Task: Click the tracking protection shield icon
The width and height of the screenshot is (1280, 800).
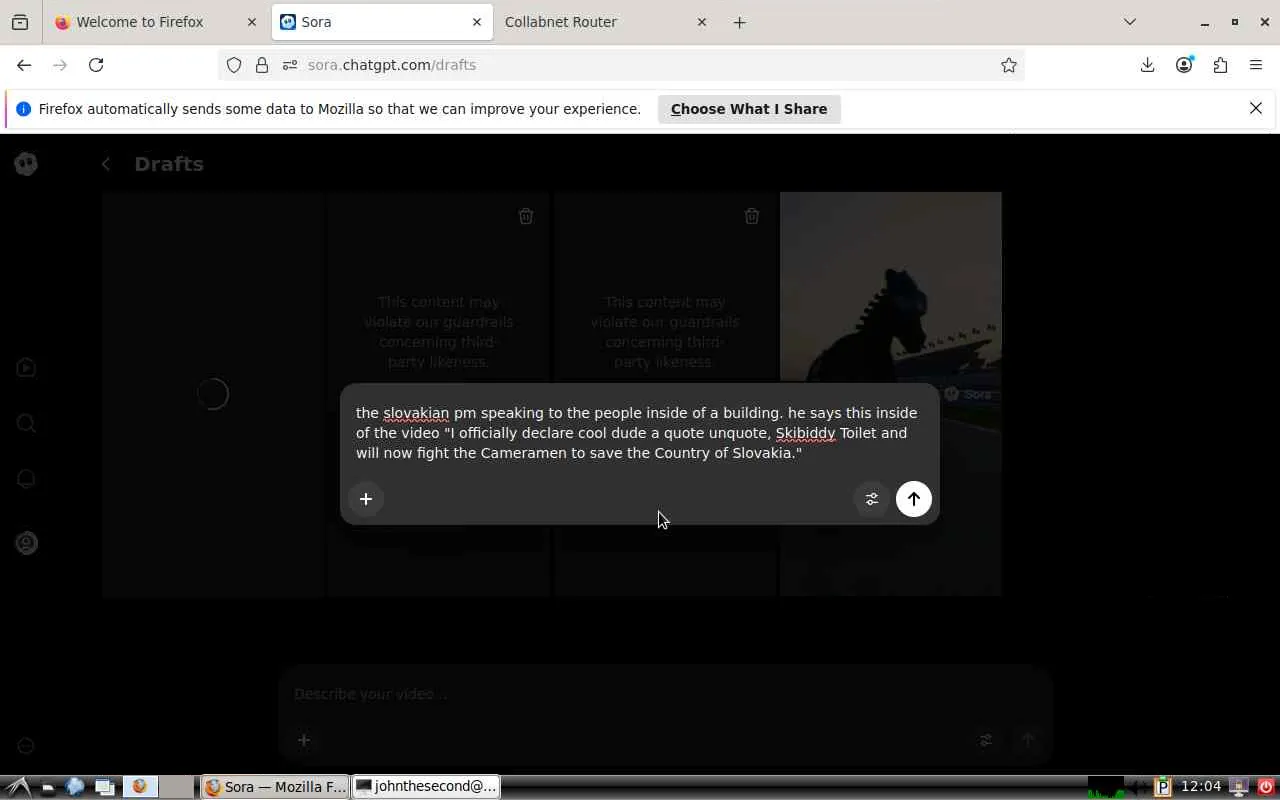Action: click(x=234, y=65)
